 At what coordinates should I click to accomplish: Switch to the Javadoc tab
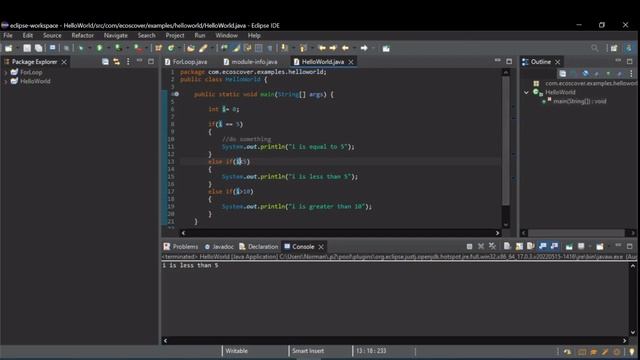point(219,247)
